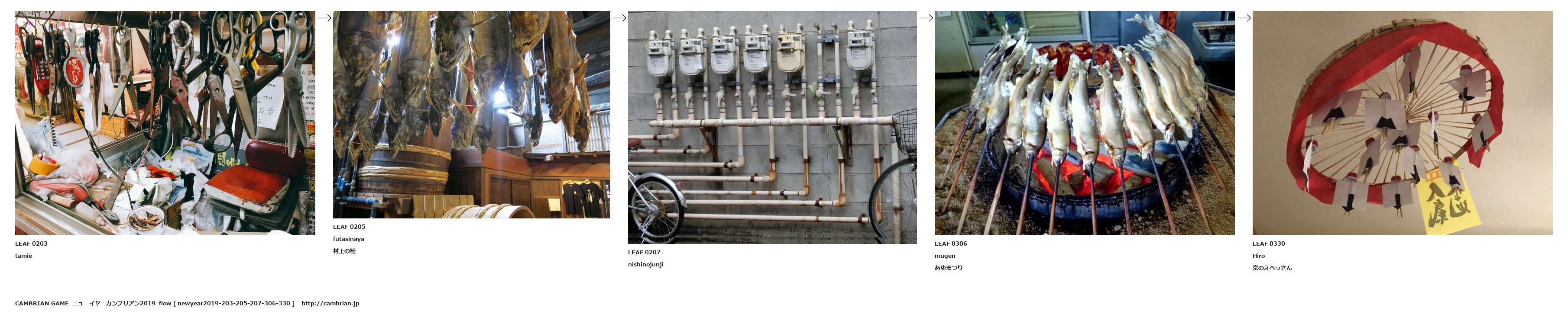Click the arrow between LEAF 0203 and 0205
The height and width of the screenshot is (314, 1568).
[x=324, y=18]
